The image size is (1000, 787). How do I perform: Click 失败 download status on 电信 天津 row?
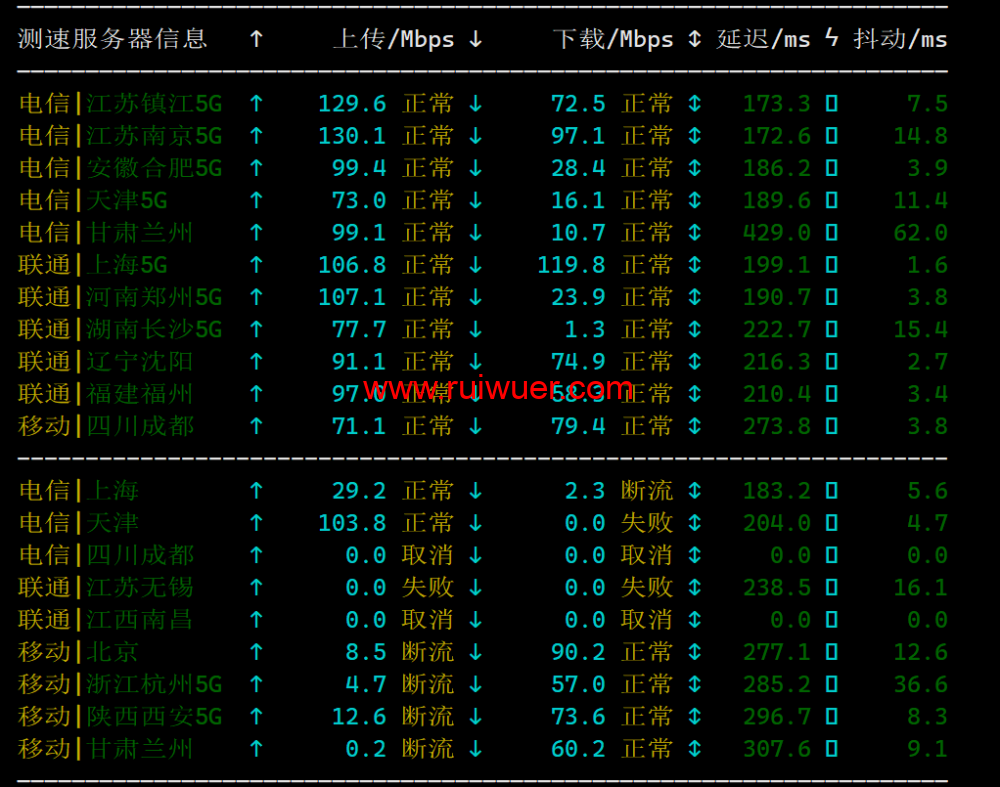pyautogui.click(x=647, y=523)
